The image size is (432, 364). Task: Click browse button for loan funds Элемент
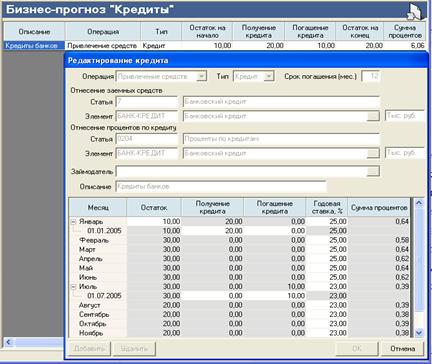pyautogui.click(x=373, y=116)
